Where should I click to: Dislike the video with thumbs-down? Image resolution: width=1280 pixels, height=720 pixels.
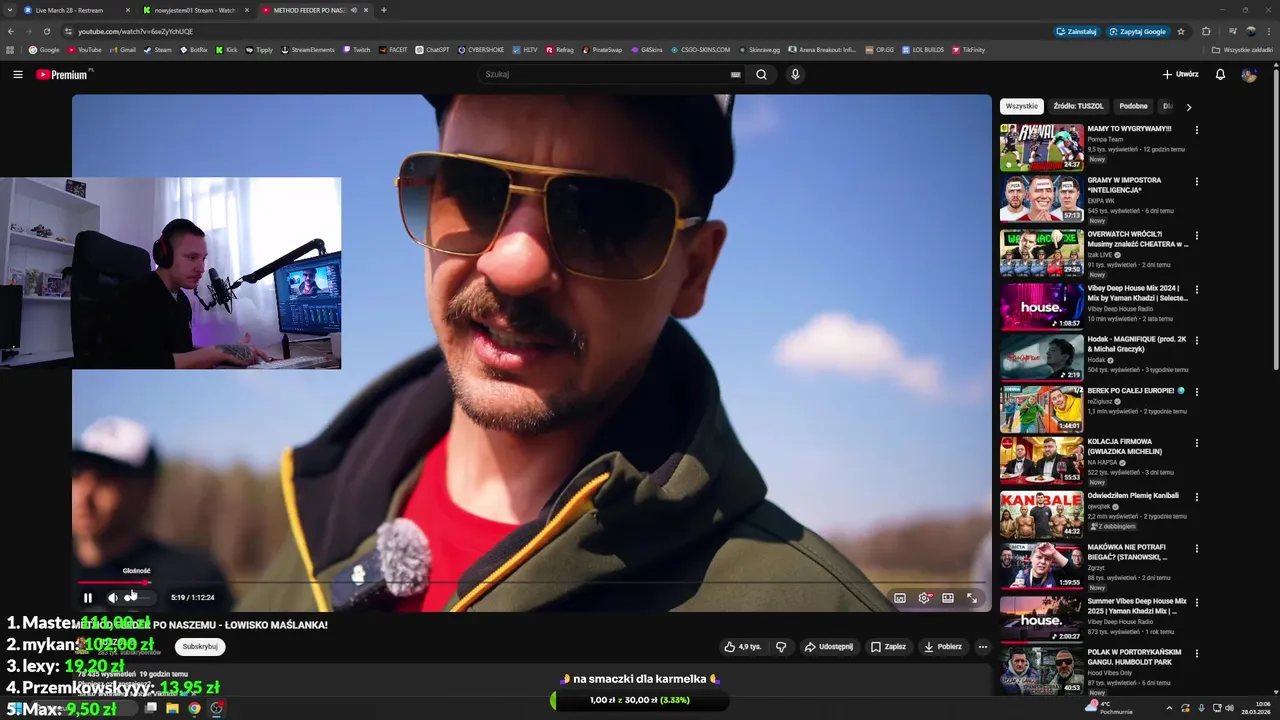click(781, 647)
